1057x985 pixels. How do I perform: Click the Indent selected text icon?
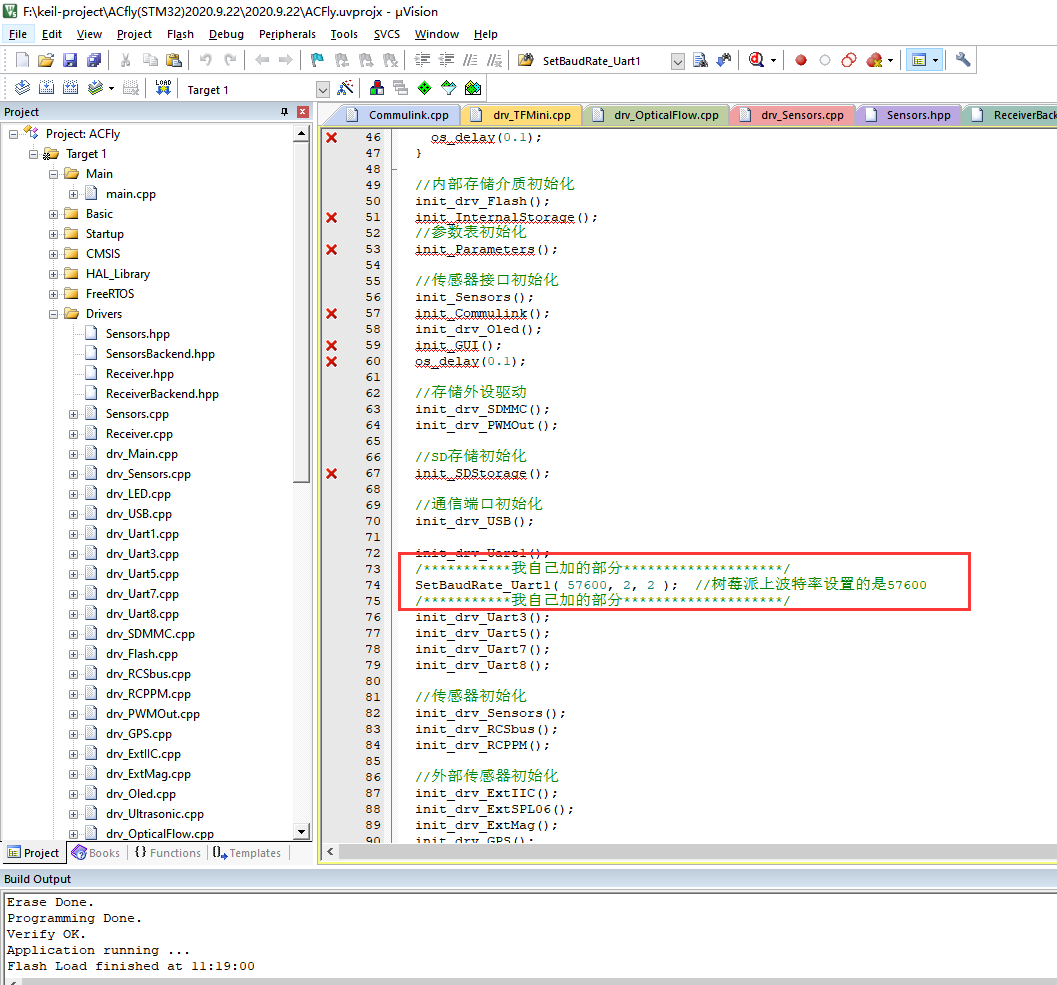coord(422,60)
